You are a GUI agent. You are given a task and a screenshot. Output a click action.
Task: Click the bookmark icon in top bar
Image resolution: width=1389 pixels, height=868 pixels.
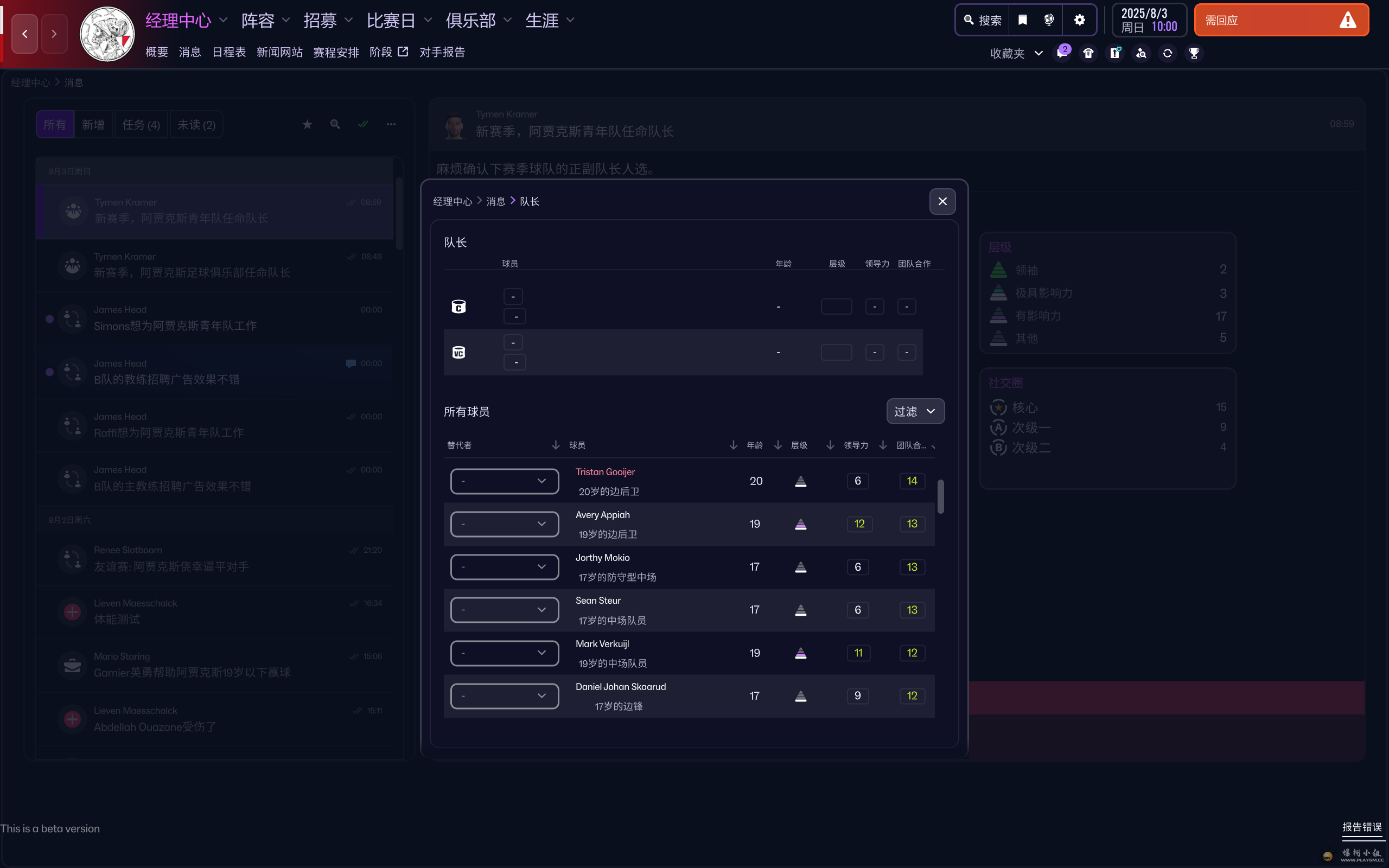pyautogui.click(x=1022, y=20)
